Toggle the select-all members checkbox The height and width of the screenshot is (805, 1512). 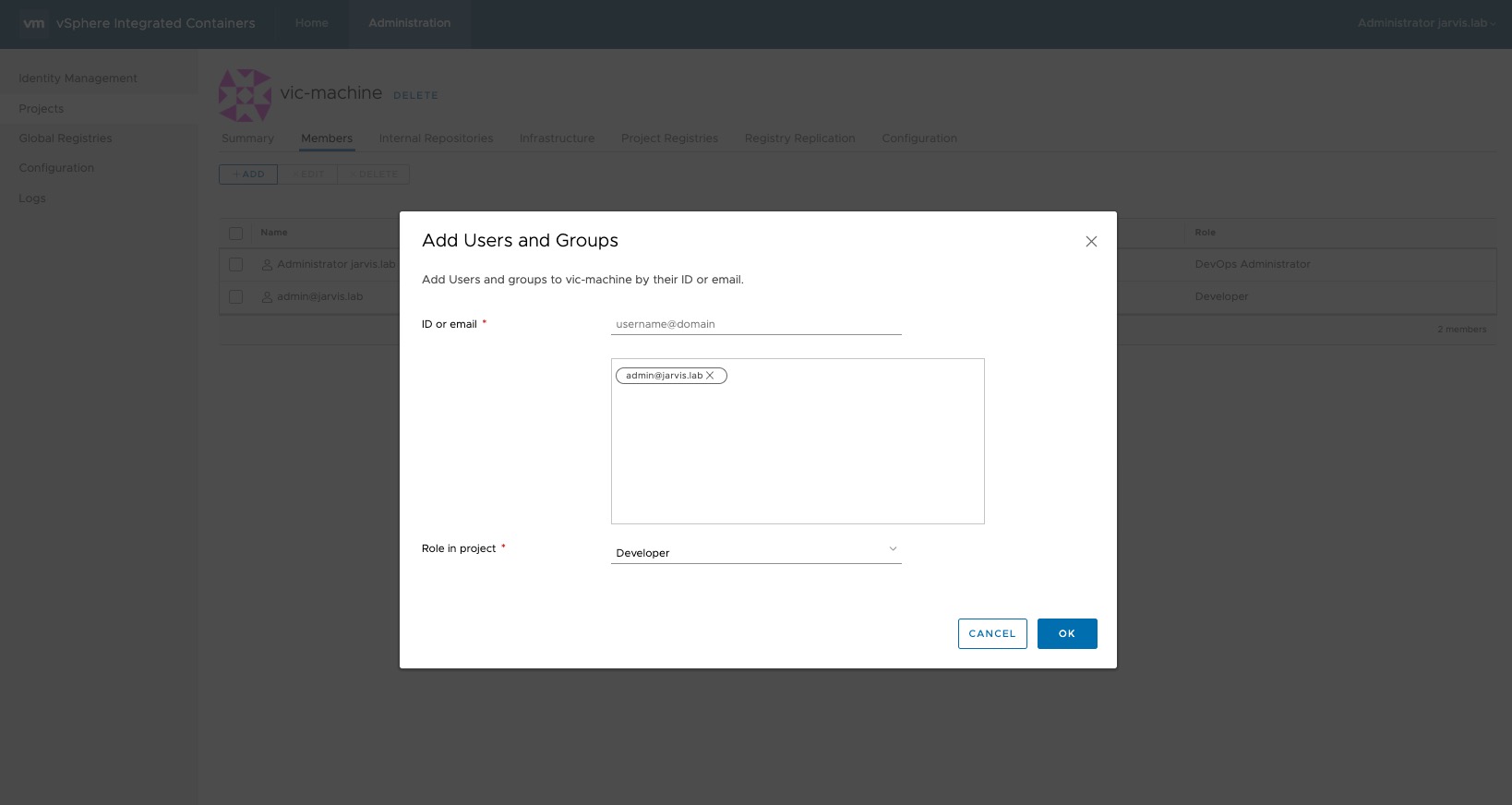point(236,234)
